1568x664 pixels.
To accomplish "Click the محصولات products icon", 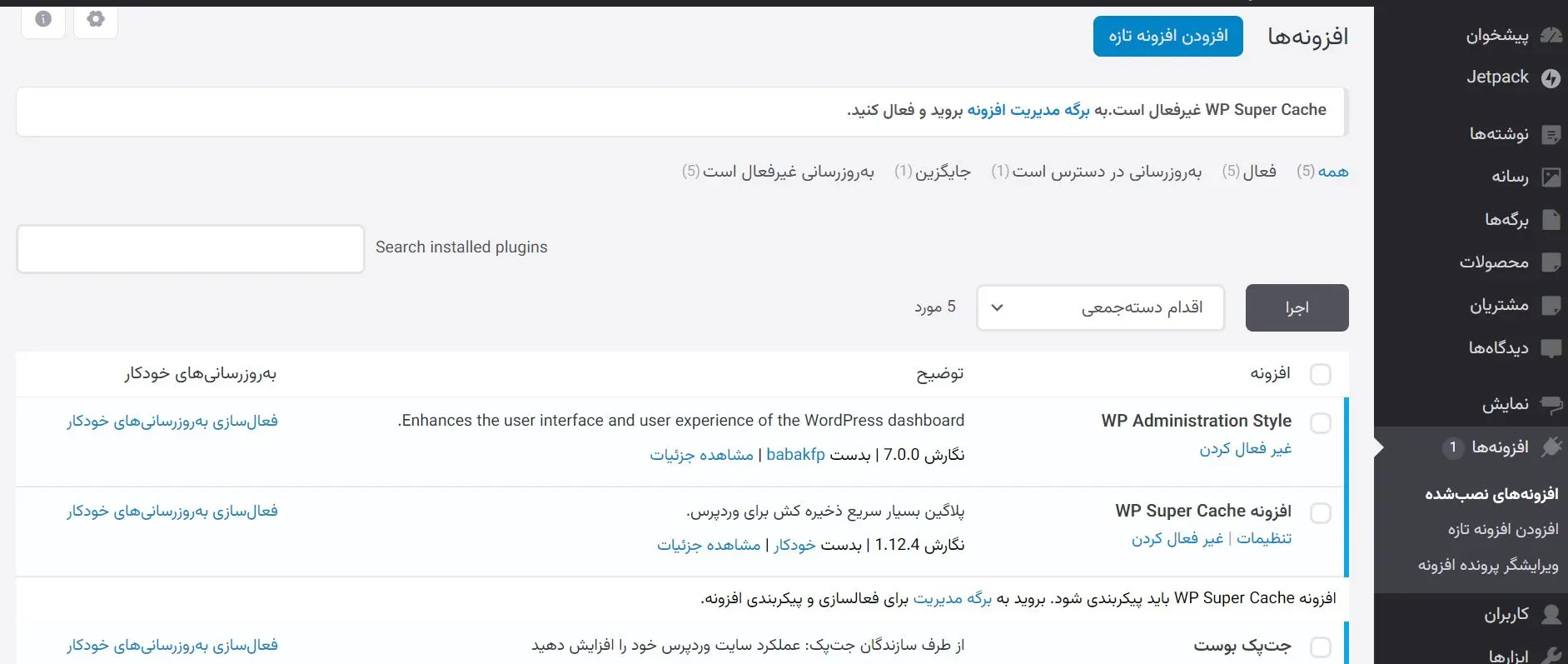I will pos(1551,262).
